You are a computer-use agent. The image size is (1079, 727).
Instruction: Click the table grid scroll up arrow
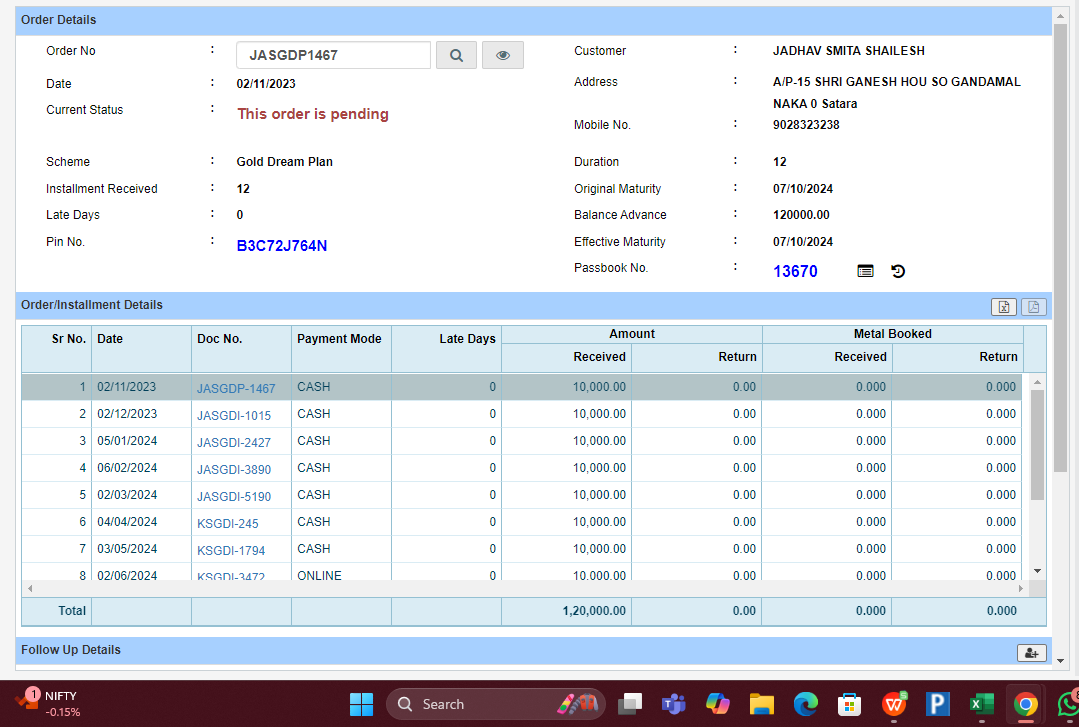click(x=1037, y=381)
